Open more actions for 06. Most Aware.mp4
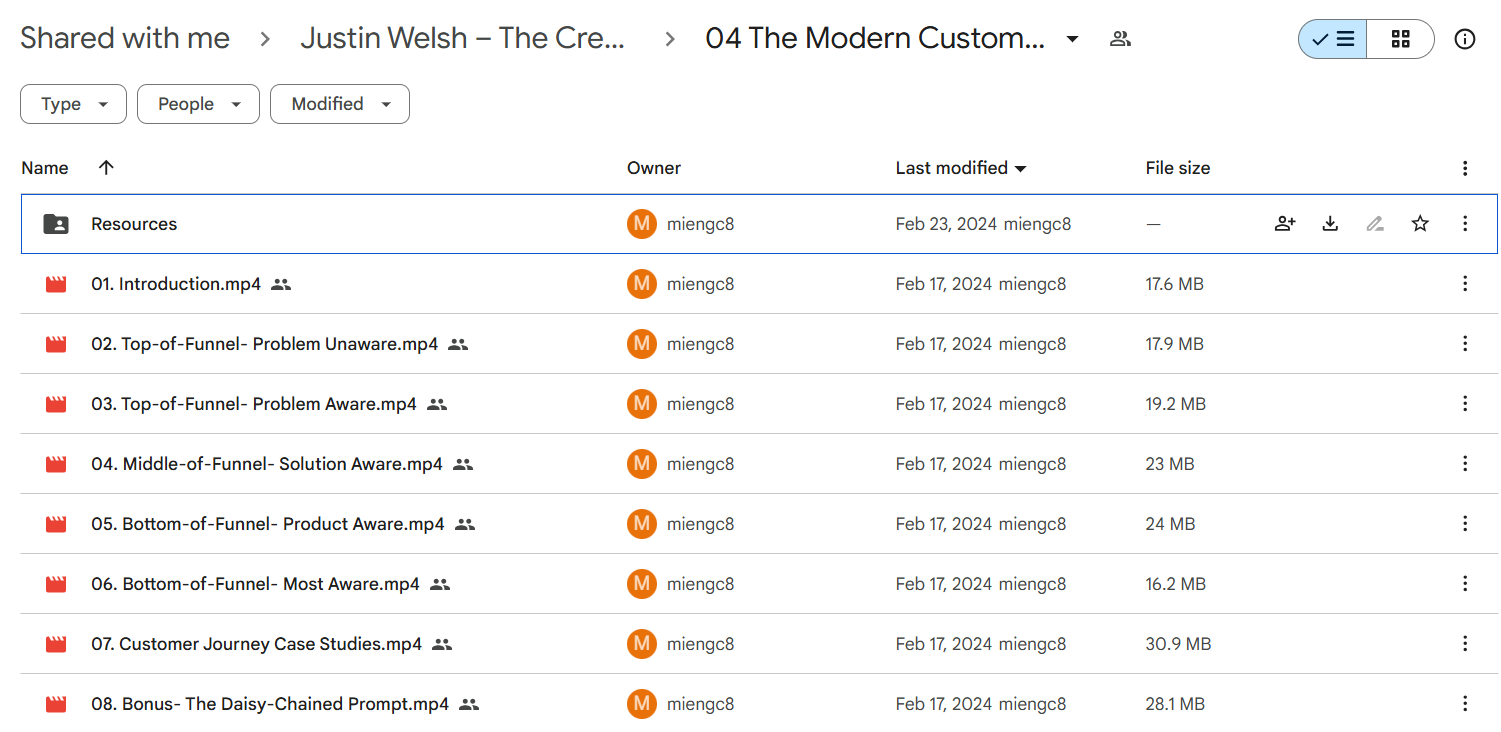Viewport: 1501px width, 732px height. tap(1465, 584)
